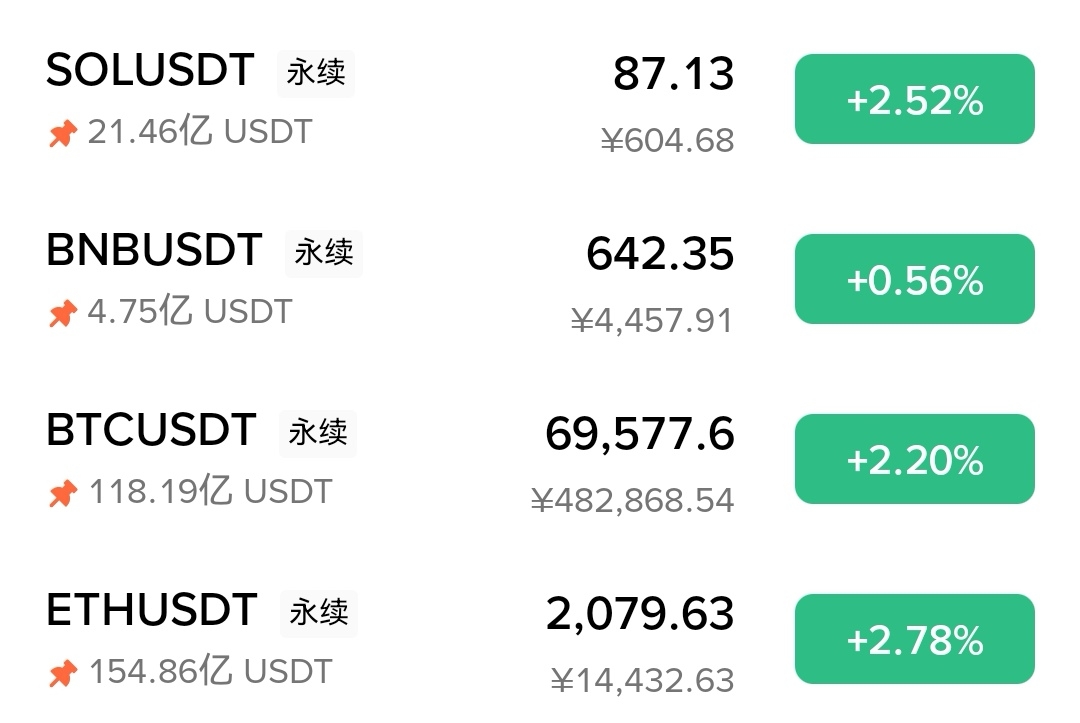Click the BNBUSDT yuan price ¥4,457.91
This screenshot has width=1080, height=723.
(652, 321)
